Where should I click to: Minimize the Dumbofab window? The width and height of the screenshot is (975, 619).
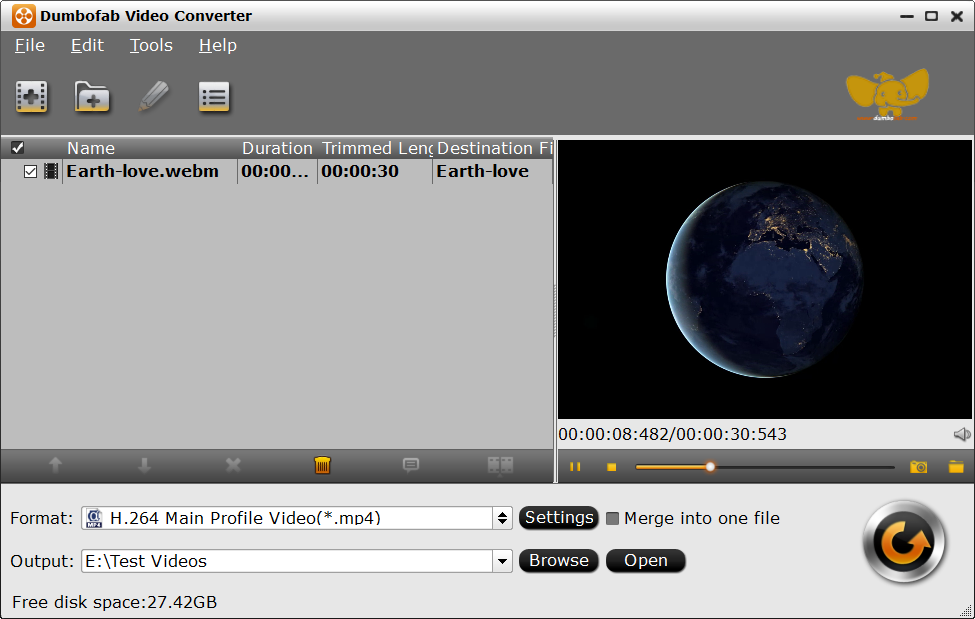point(907,16)
